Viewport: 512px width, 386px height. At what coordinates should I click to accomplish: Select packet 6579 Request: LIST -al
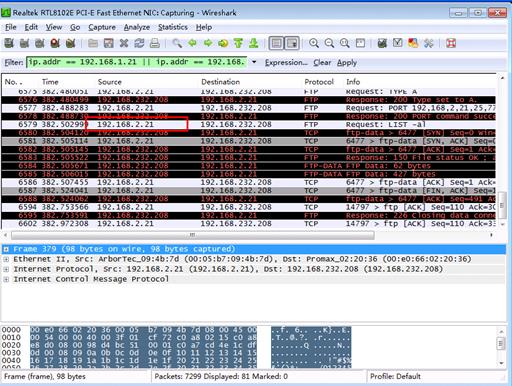coord(248,125)
